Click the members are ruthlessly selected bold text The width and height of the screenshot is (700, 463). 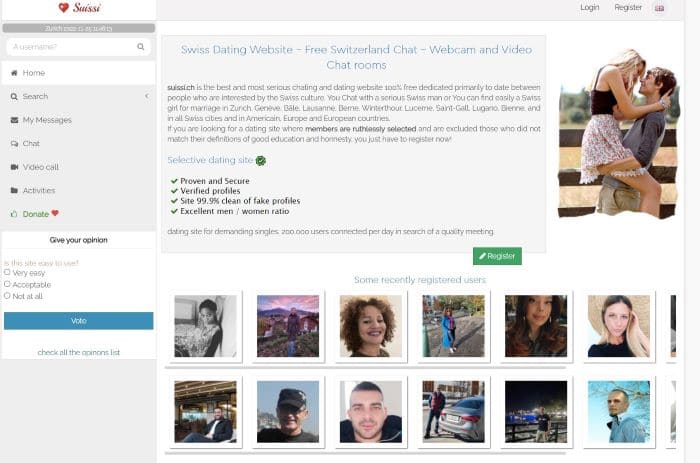point(361,129)
